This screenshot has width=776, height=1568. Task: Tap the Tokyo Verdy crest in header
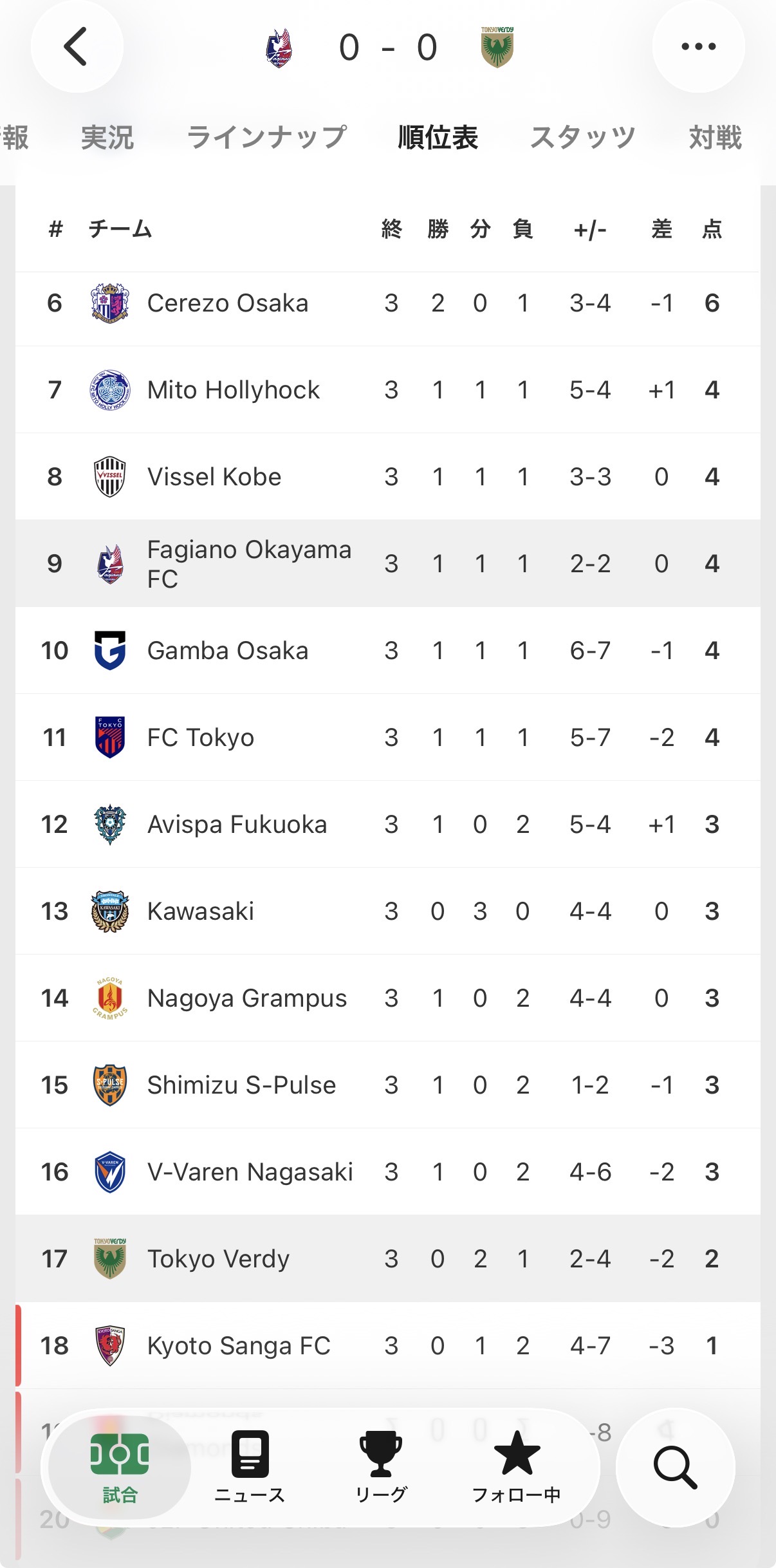(497, 48)
